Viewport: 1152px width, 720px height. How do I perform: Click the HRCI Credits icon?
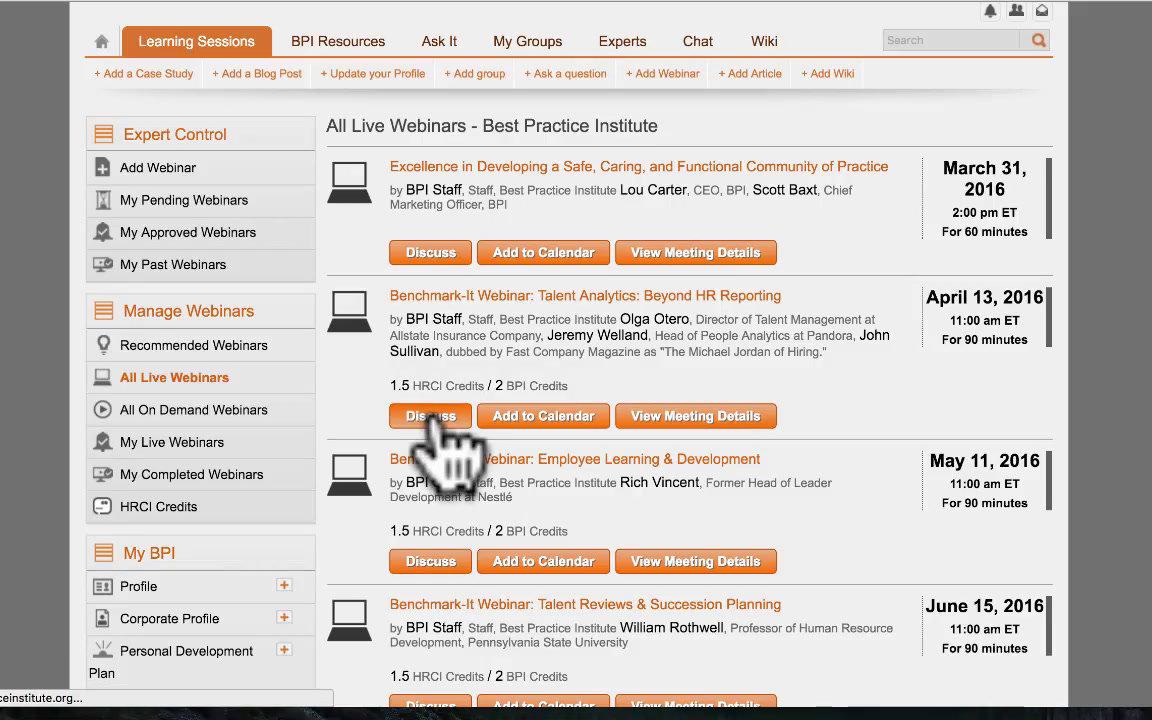click(x=103, y=506)
